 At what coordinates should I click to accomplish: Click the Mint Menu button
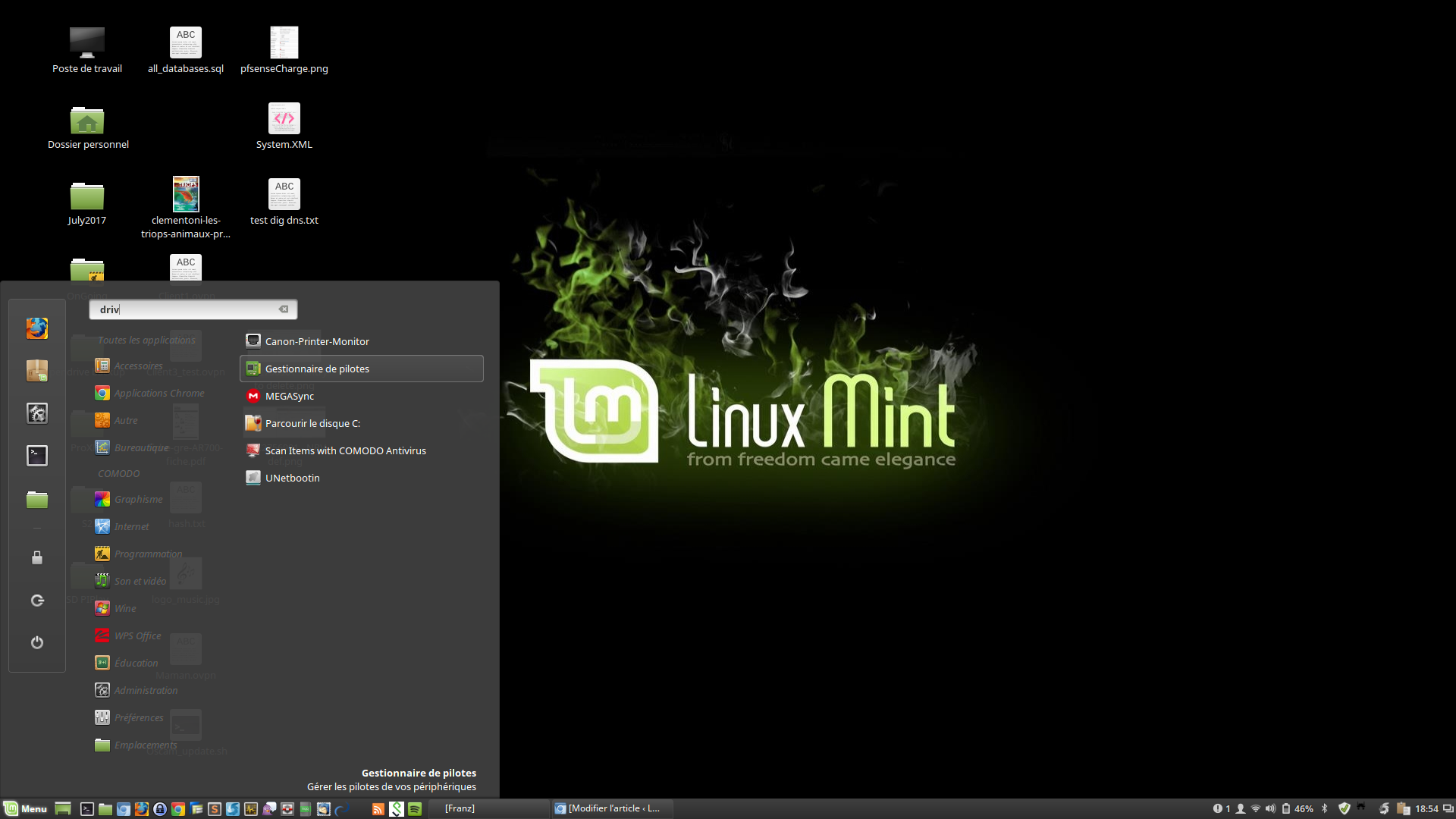(x=26, y=809)
